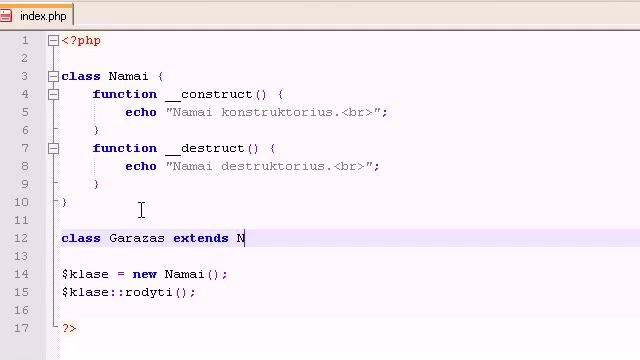Click 'function' keyword on line 4
Screen dimensions: 640x360
124,94
